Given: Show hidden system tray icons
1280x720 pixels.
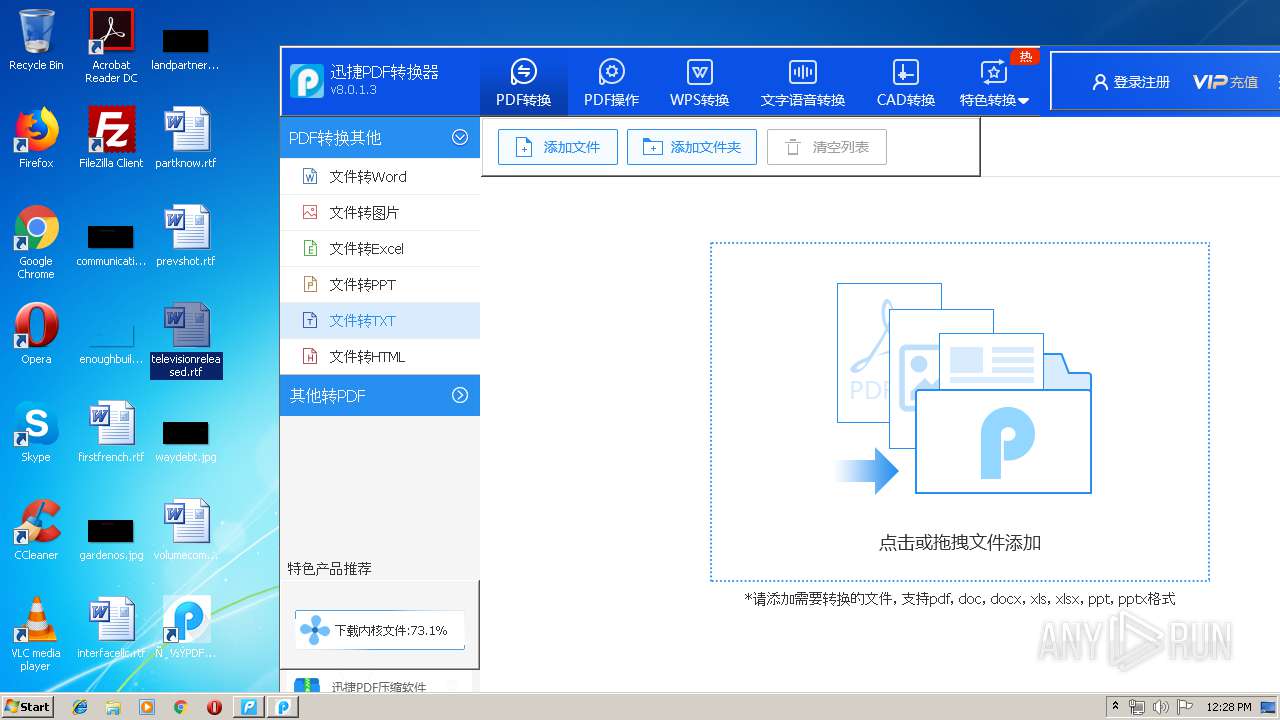Looking at the screenshot, I should pyautogui.click(x=1115, y=707).
